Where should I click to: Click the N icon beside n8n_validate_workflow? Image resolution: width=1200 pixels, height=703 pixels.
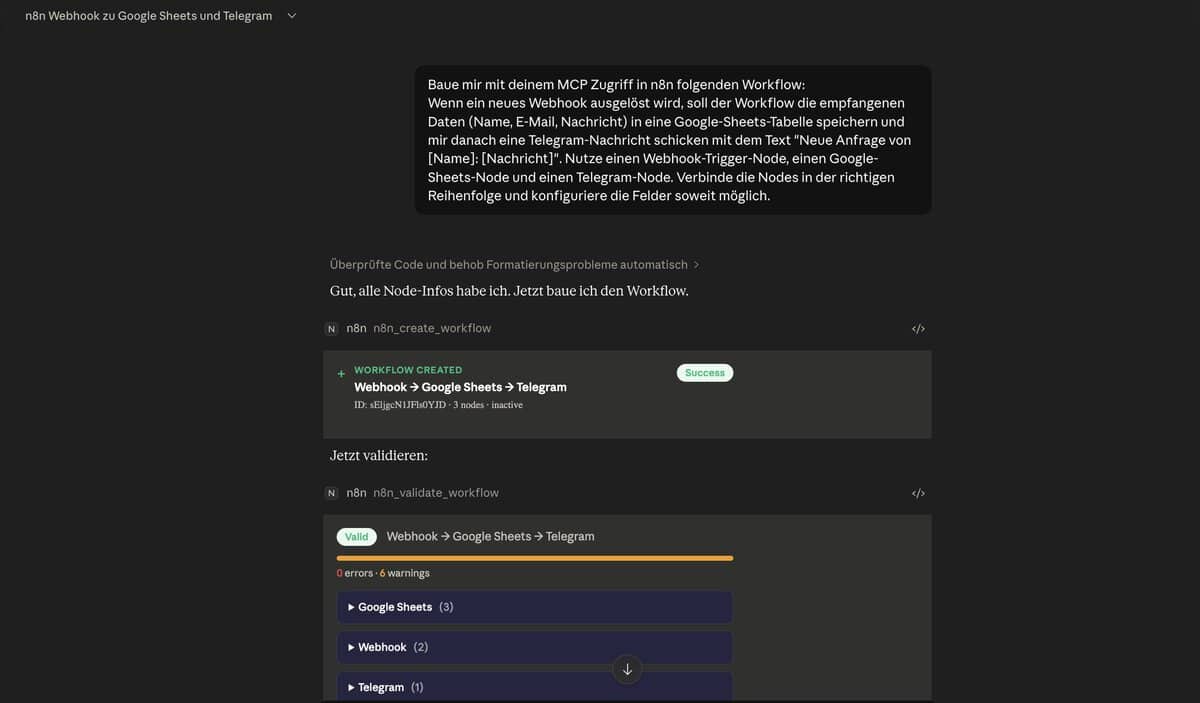pos(331,493)
